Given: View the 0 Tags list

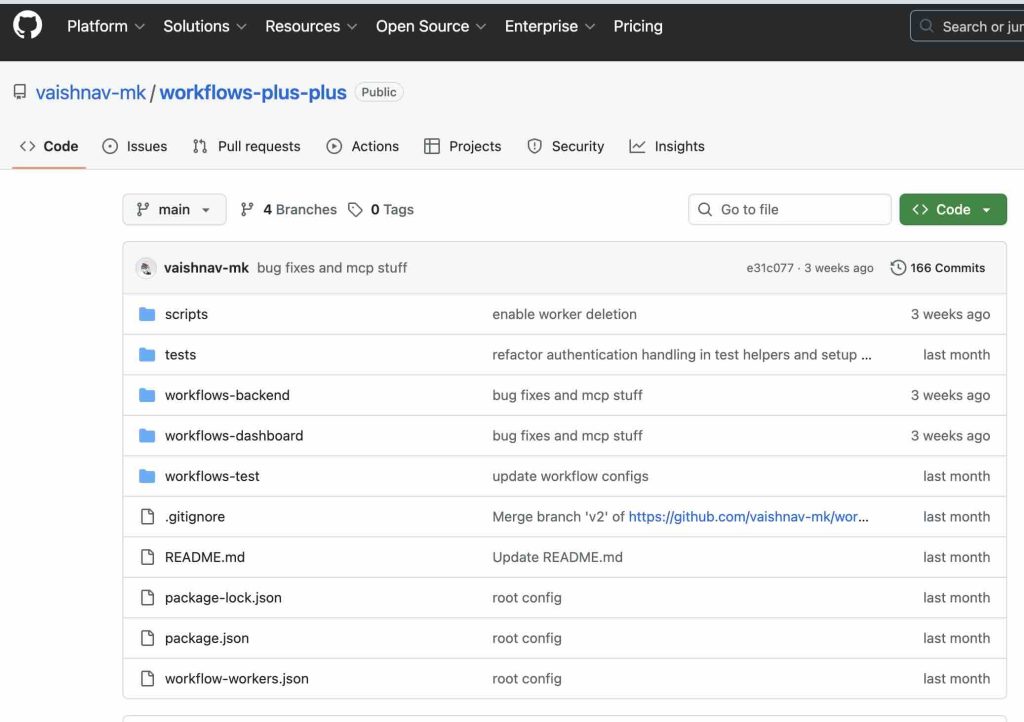Looking at the screenshot, I should pos(381,209).
